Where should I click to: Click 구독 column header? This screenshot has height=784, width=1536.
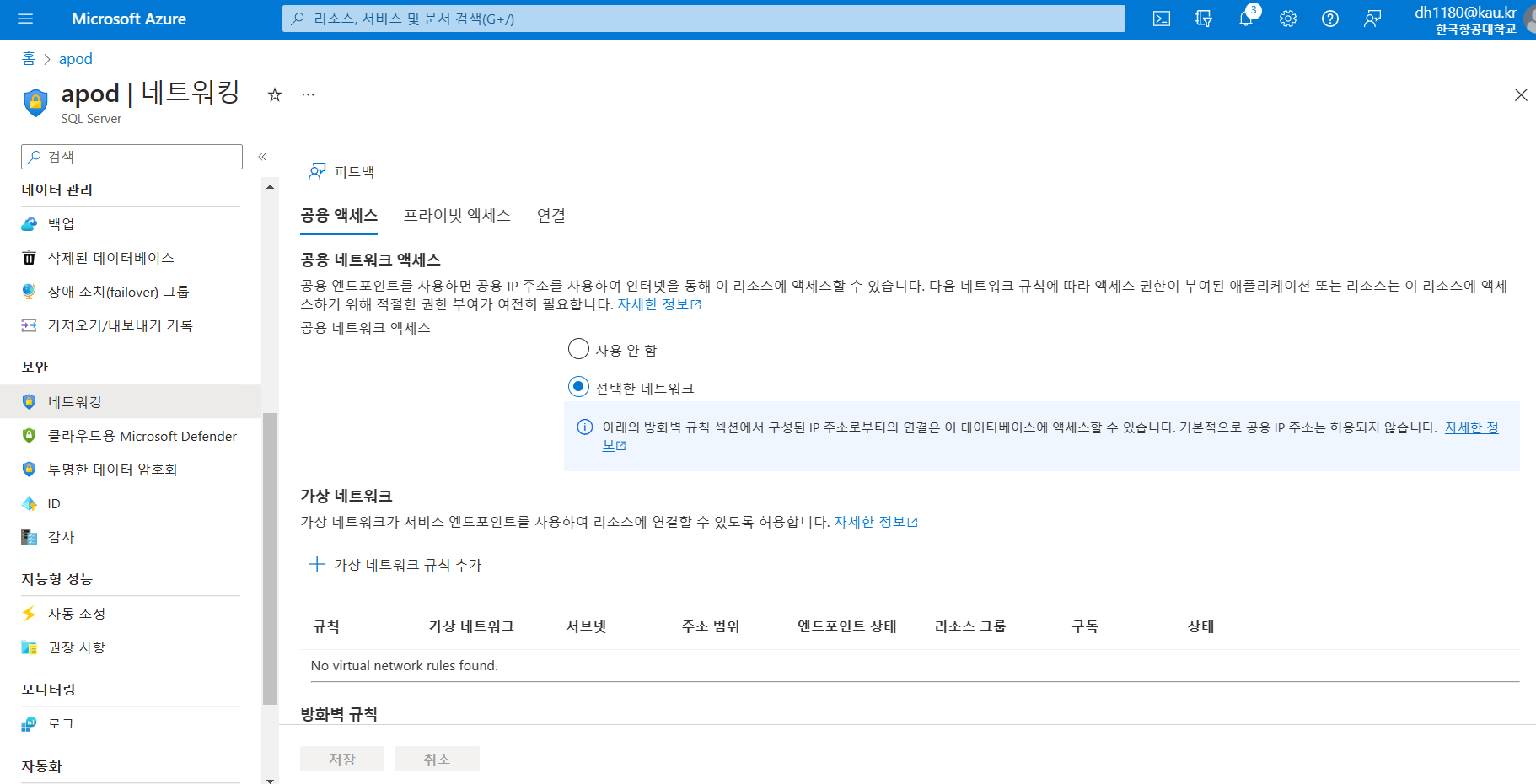pos(1085,626)
